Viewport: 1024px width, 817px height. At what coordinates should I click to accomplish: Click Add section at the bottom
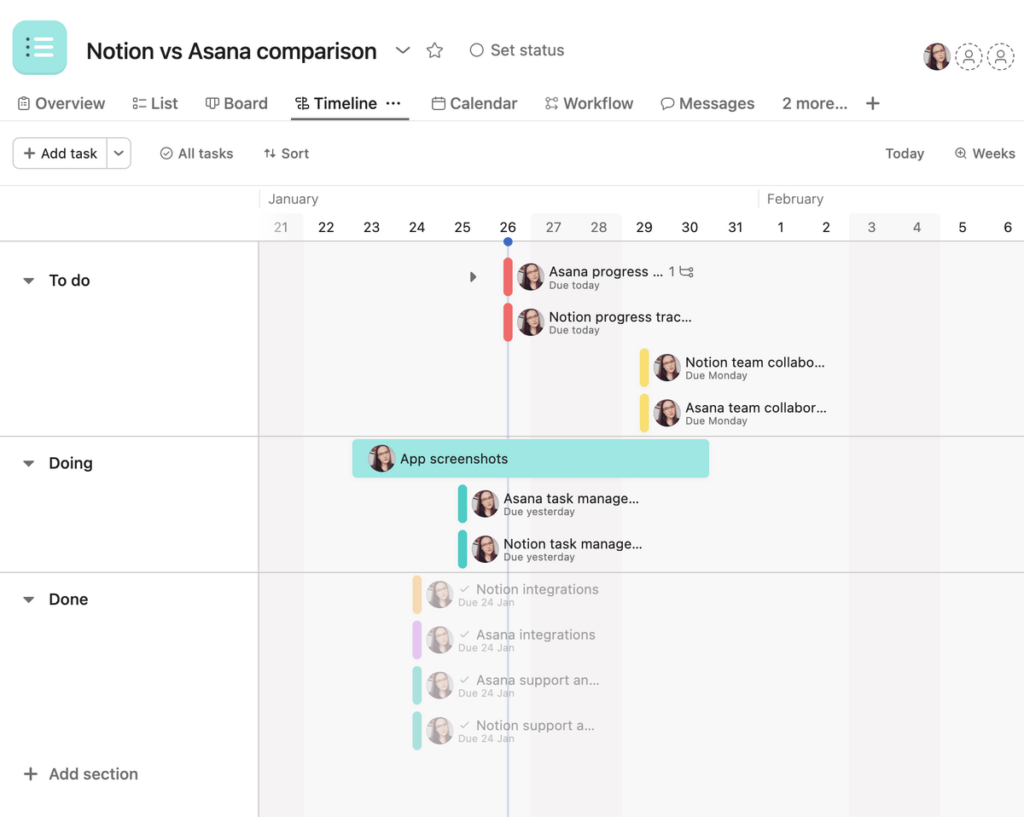(80, 773)
